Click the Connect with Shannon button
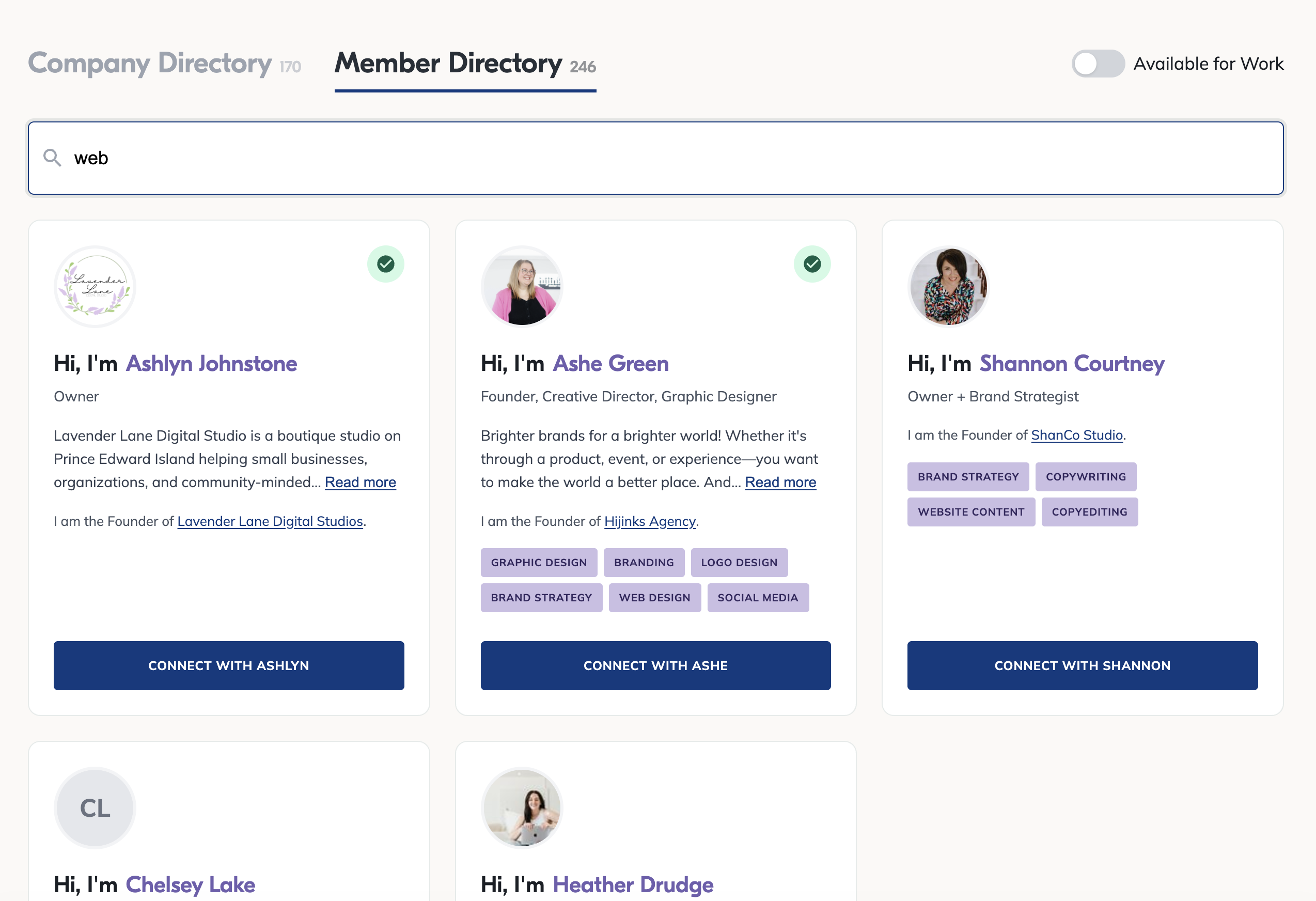 point(1082,665)
